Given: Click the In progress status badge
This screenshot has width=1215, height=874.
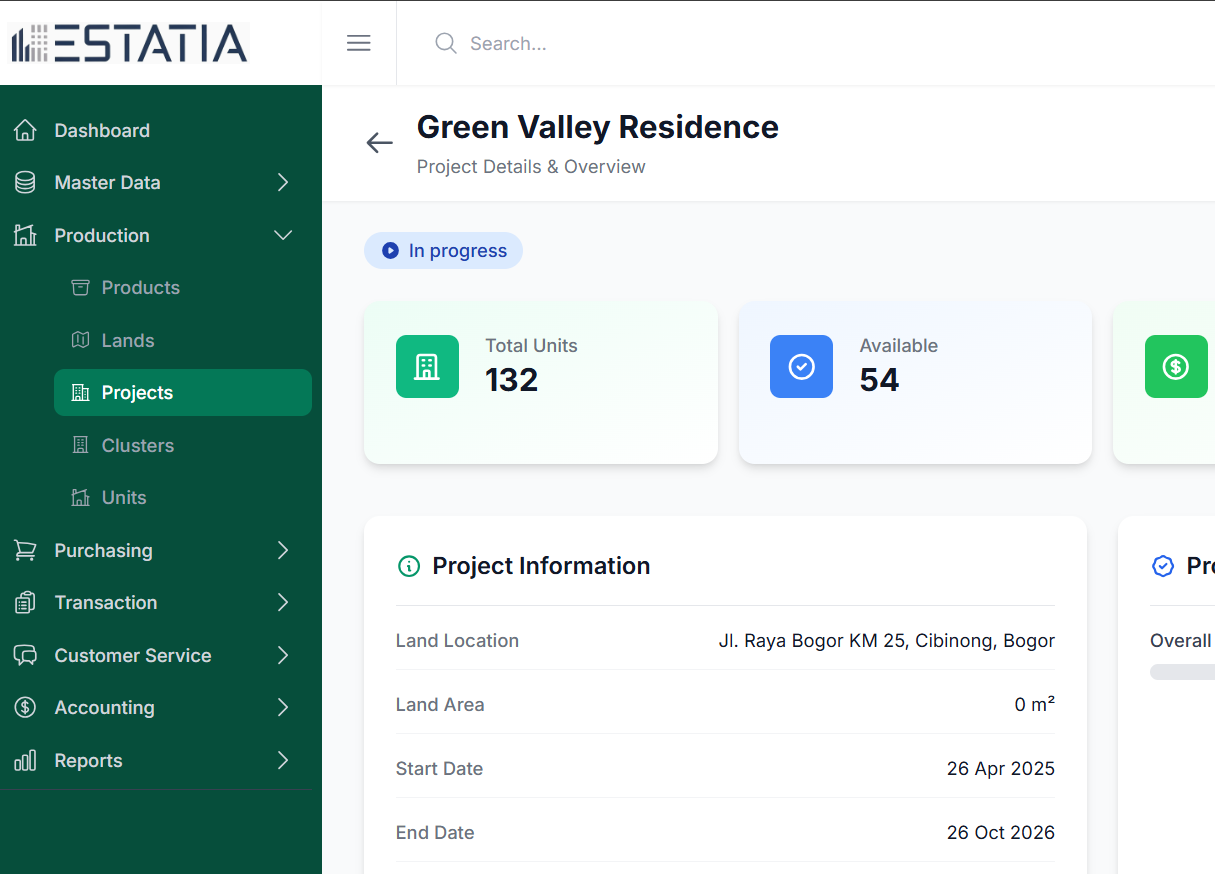Looking at the screenshot, I should point(443,251).
